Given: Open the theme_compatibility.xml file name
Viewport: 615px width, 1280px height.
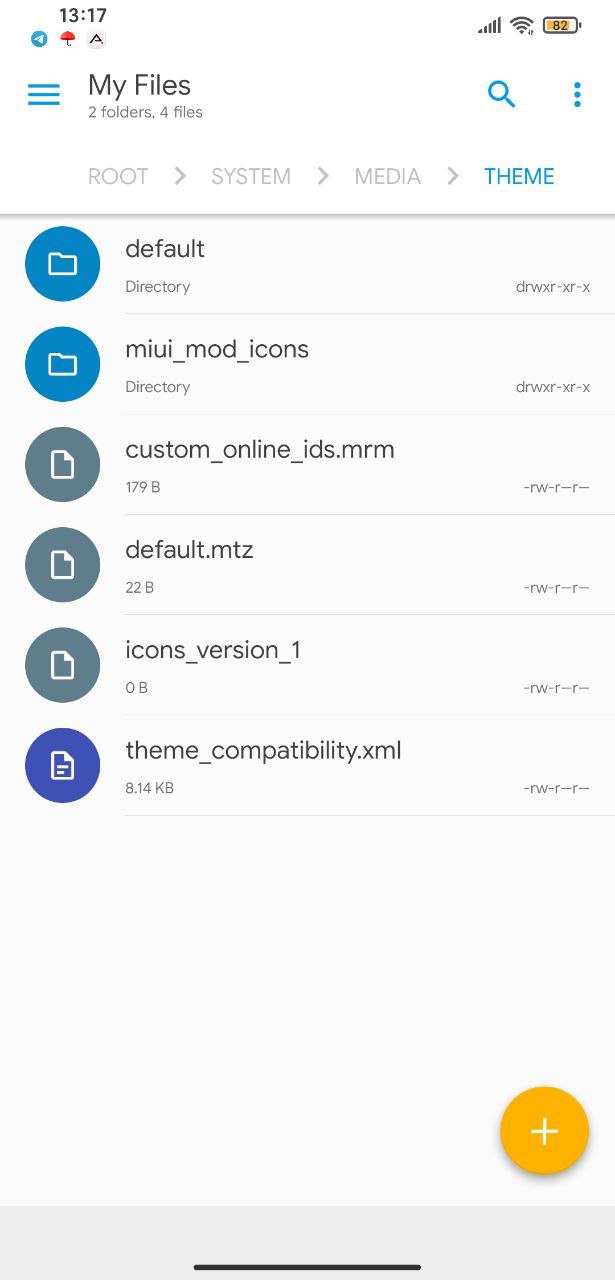Looking at the screenshot, I should pos(263,750).
